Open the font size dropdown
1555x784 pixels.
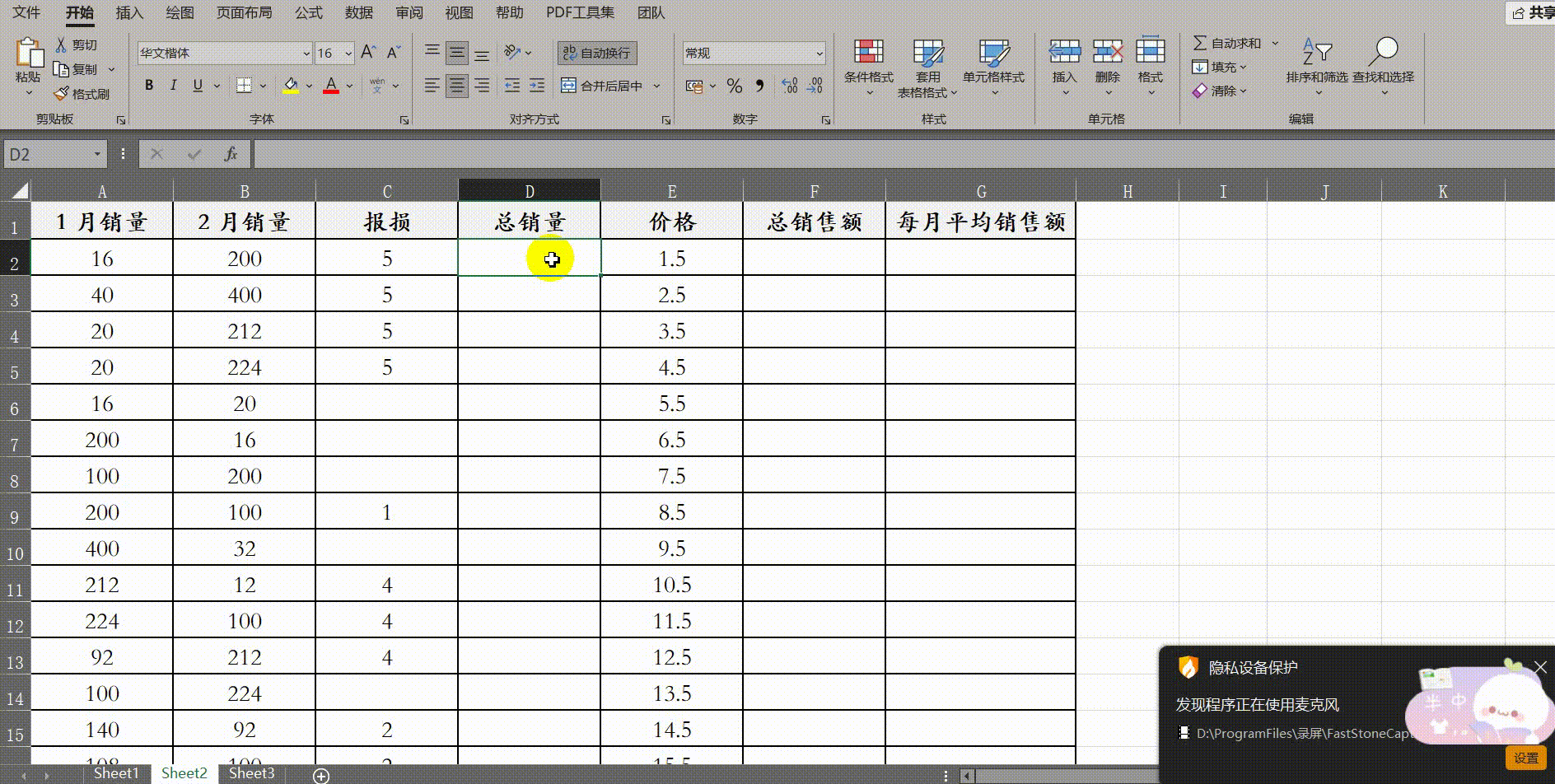(348, 53)
